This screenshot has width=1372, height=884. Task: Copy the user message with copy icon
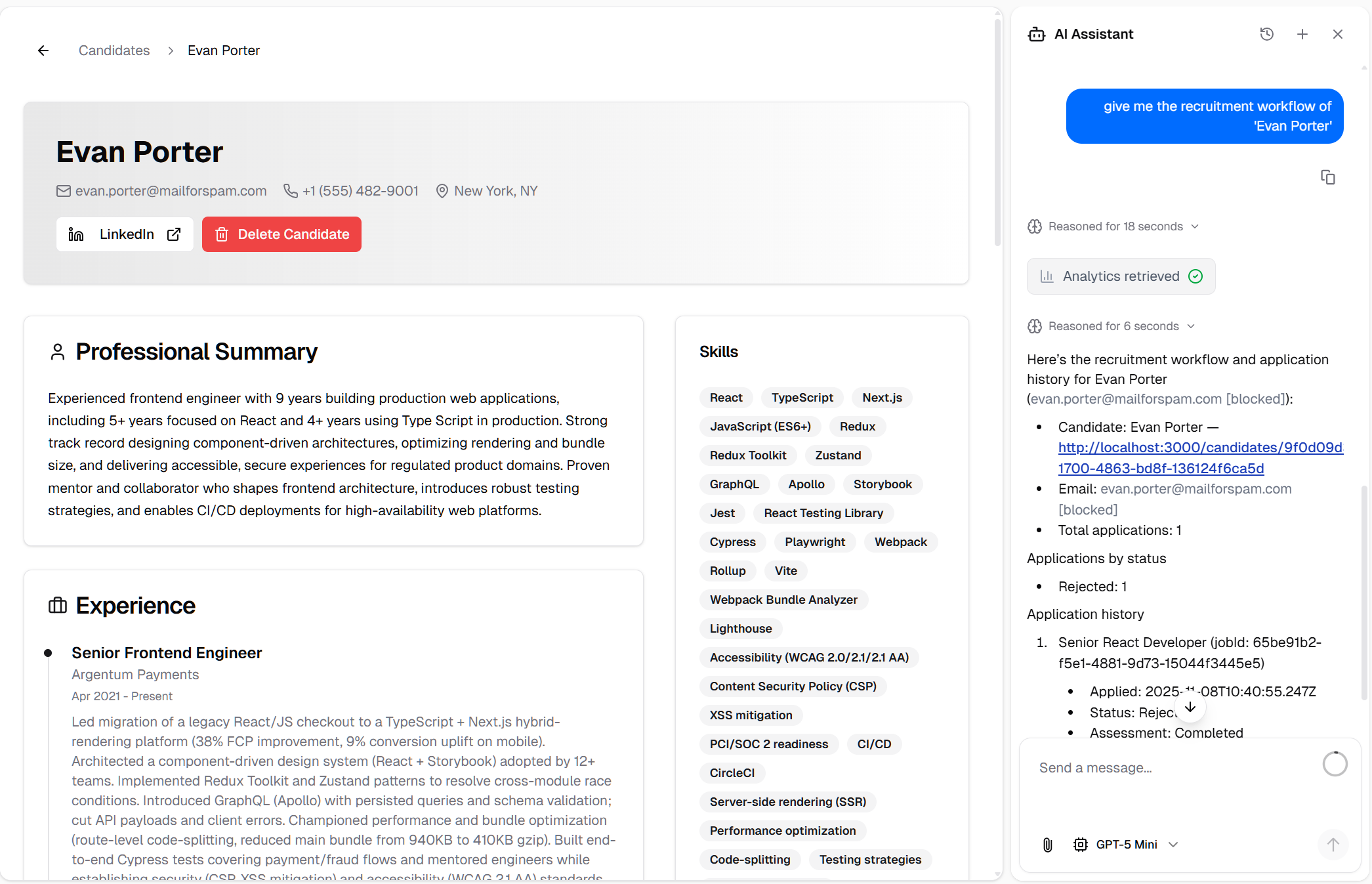point(1327,177)
